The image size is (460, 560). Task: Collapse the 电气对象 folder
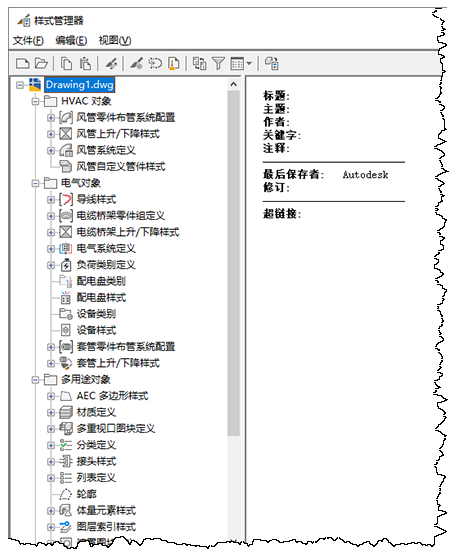click(35, 184)
